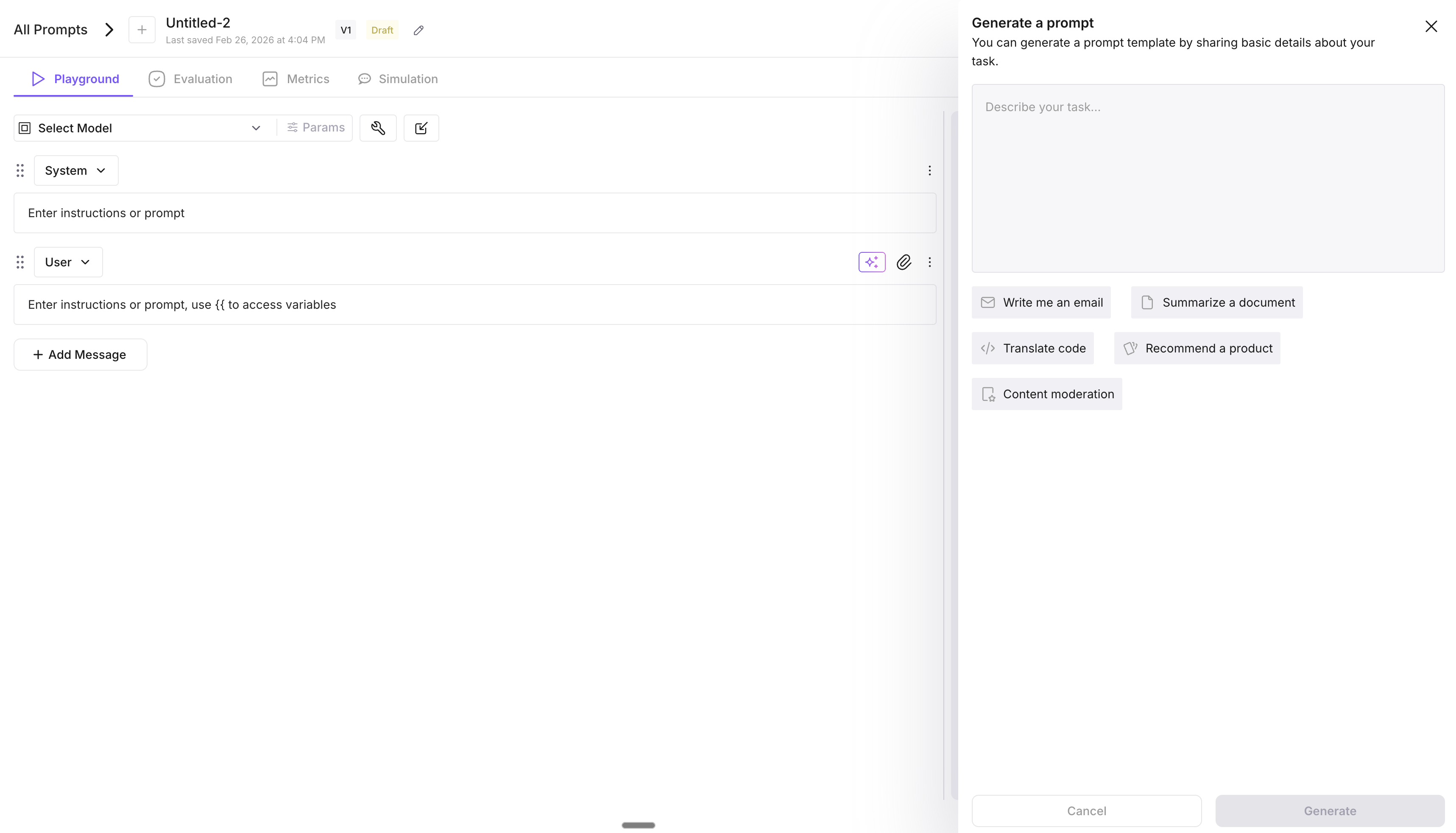Go to the Metrics tab
The width and height of the screenshot is (1456, 833).
(296, 79)
